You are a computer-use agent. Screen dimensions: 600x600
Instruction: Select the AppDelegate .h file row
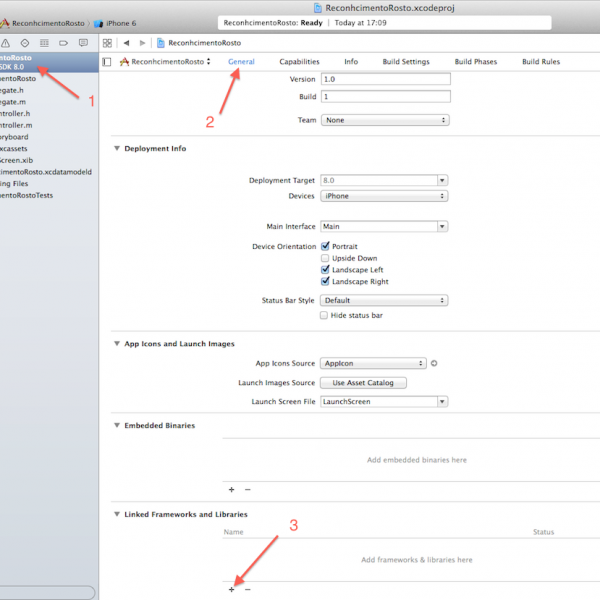click(x=49, y=90)
